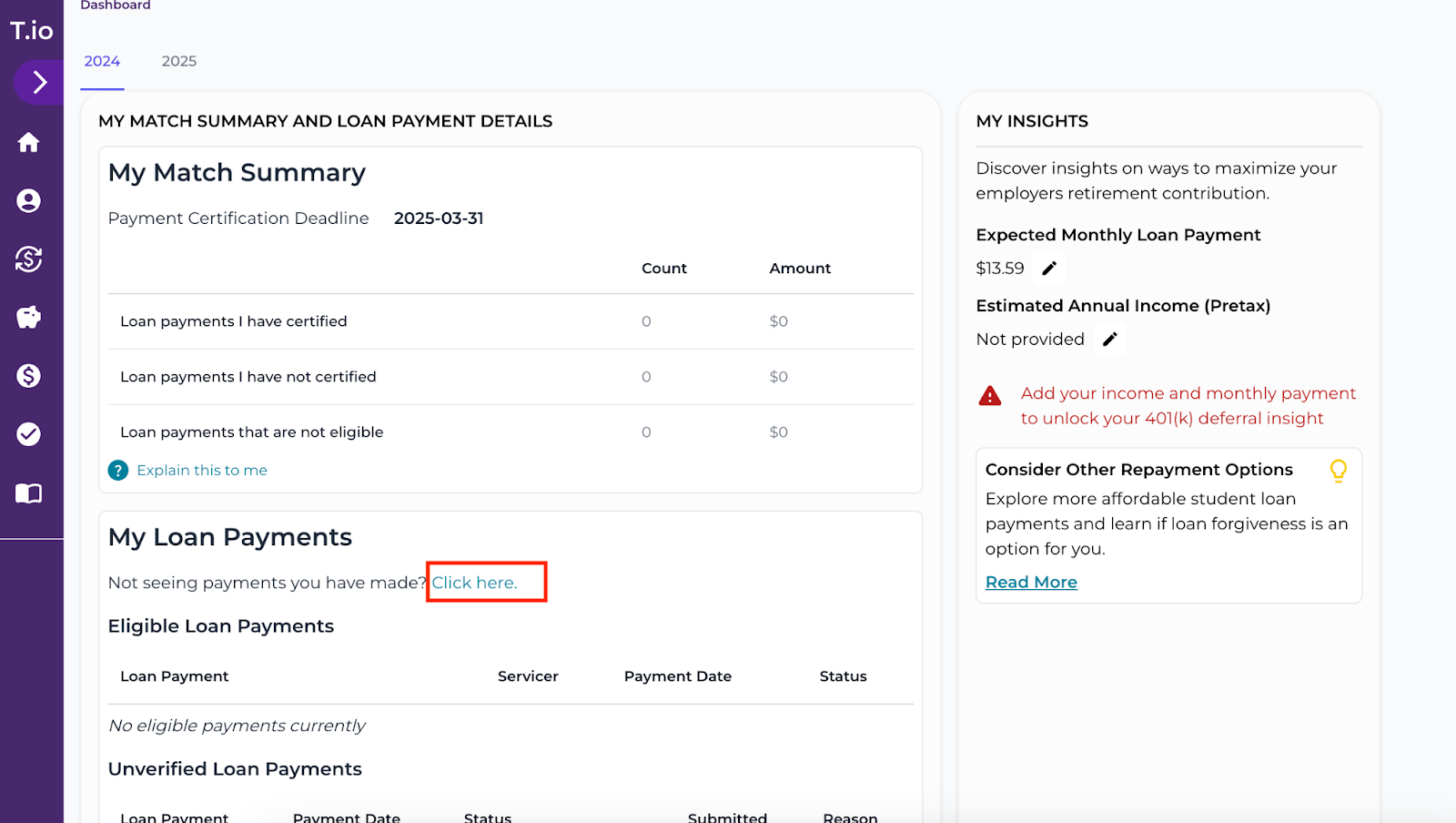
Task: Select the Home icon in the sidebar
Action: pos(29,142)
